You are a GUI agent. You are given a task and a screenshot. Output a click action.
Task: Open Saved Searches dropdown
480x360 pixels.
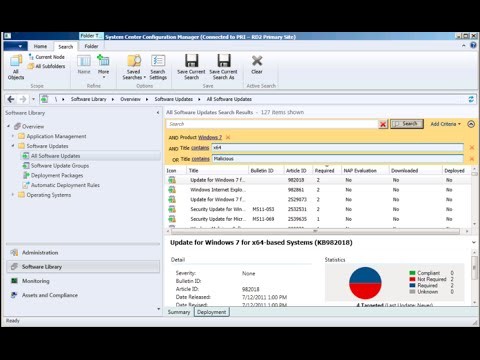[134, 67]
